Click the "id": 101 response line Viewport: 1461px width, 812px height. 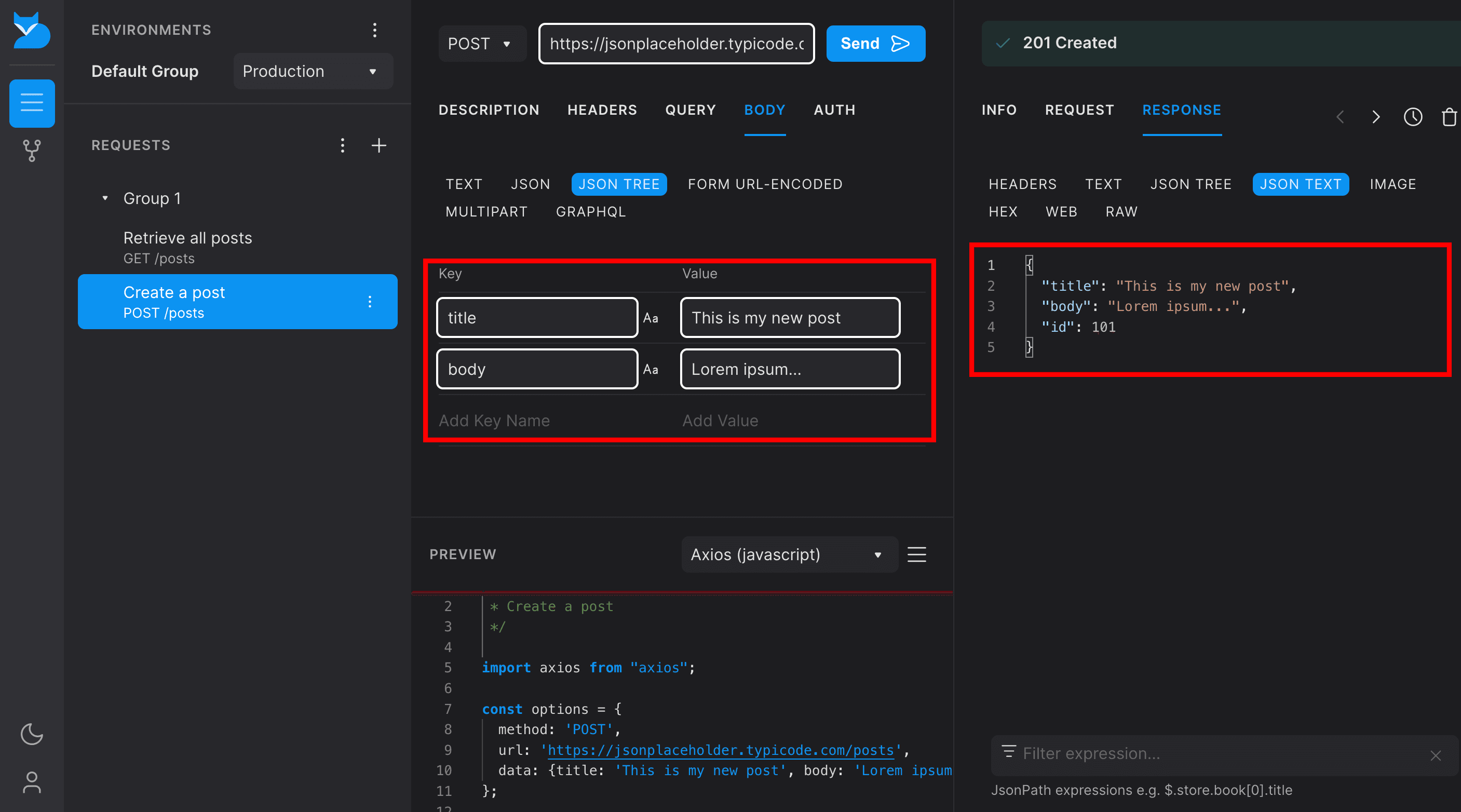1079,328
